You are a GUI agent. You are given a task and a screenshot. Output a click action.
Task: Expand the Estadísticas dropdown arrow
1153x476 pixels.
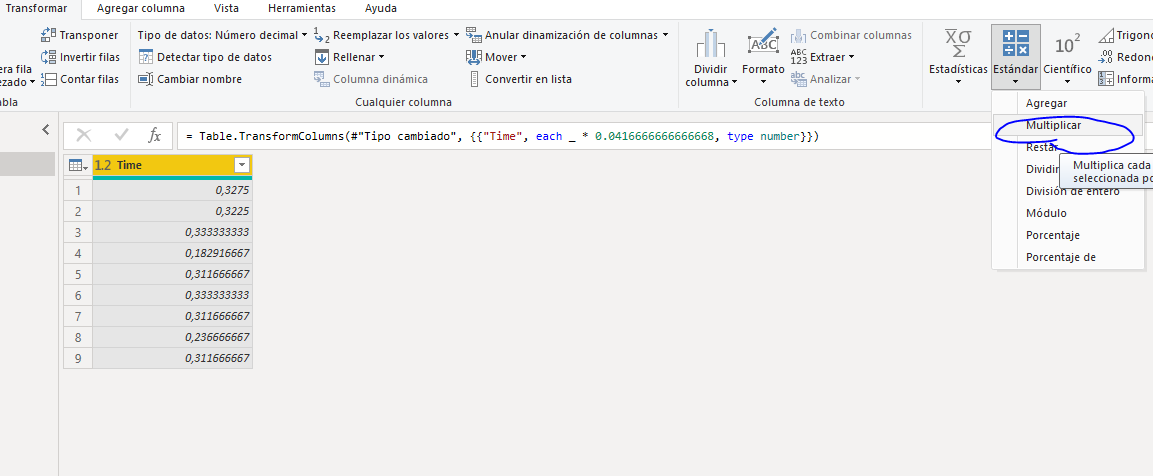click(x=958, y=82)
